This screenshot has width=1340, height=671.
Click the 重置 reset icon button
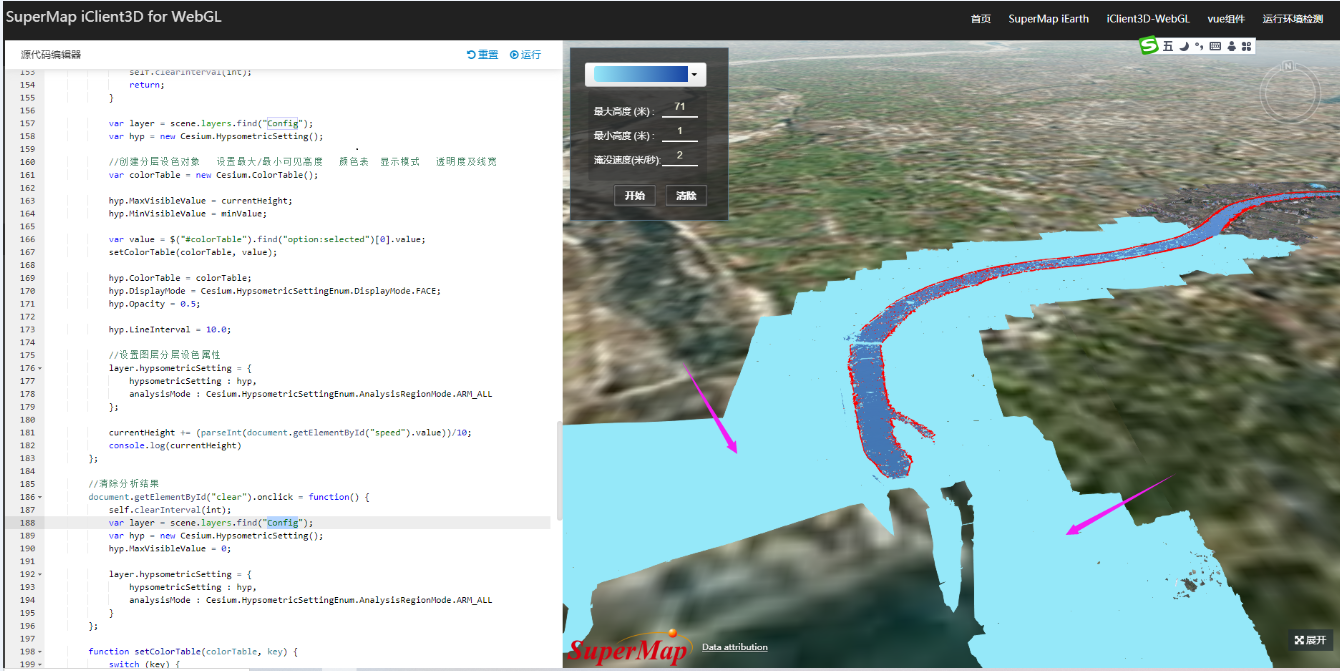coord(482,55)
